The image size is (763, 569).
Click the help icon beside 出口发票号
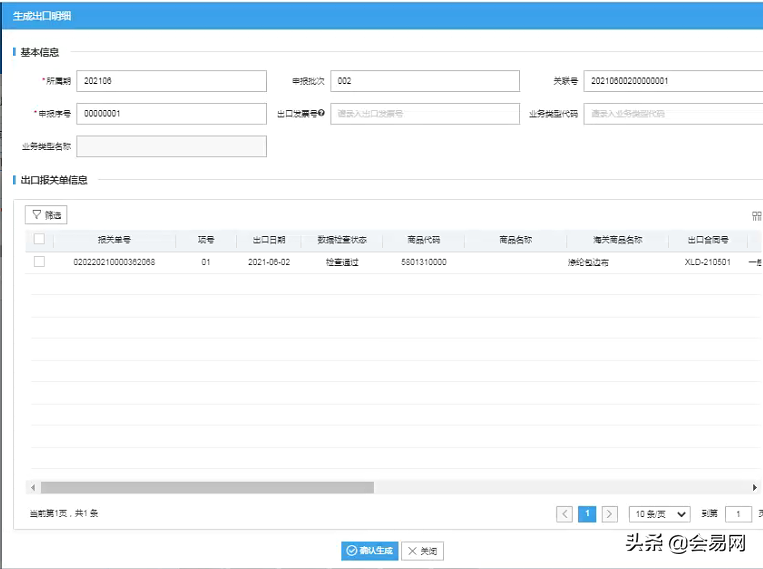[x=322, y=114]
